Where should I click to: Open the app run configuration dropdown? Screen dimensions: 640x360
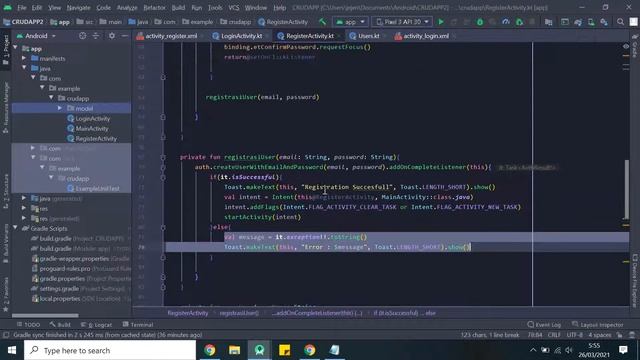(350, 22)
